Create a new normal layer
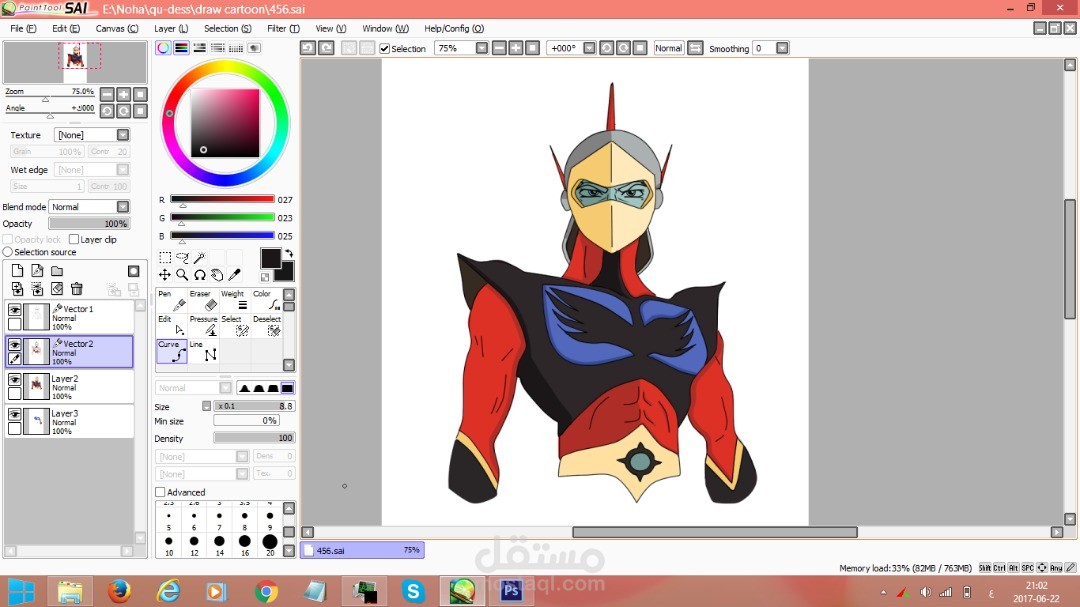This screenshot has width=1080, height=607. (17, 271)
